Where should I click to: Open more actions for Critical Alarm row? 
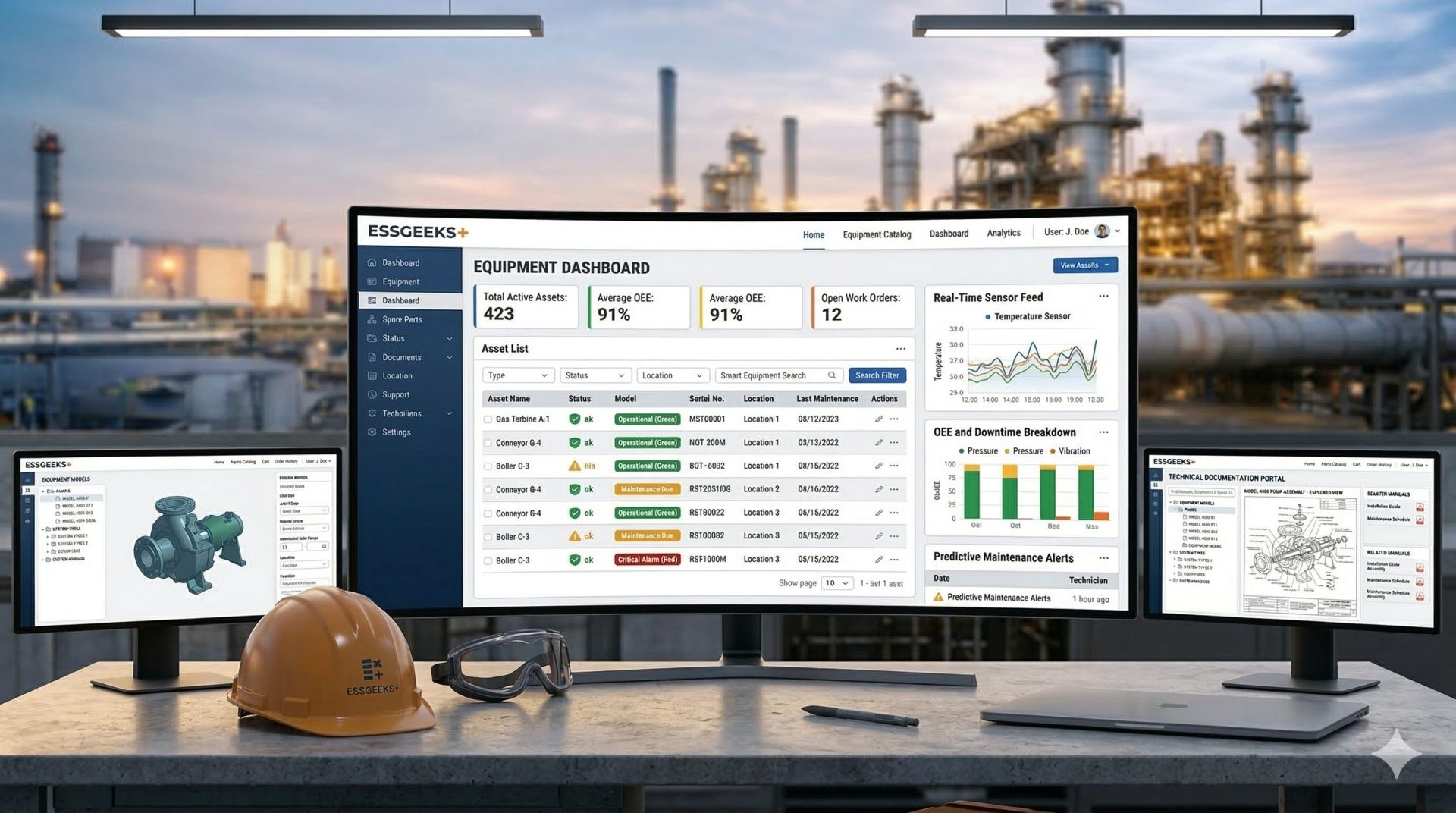pyautogui.click(x=895, y=560)
